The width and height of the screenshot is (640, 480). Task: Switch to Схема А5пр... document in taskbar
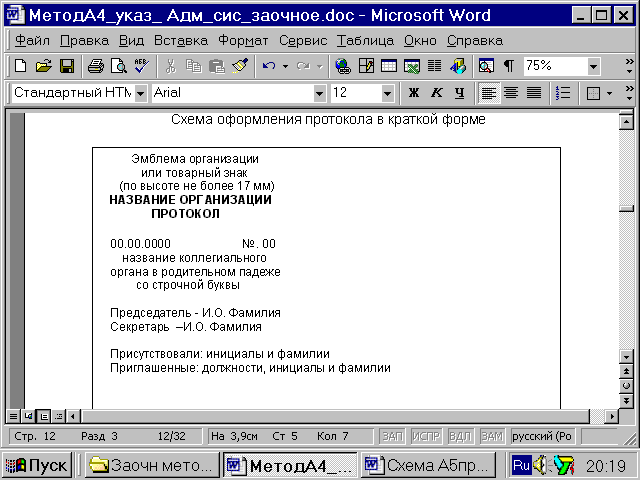click(429, 465)
